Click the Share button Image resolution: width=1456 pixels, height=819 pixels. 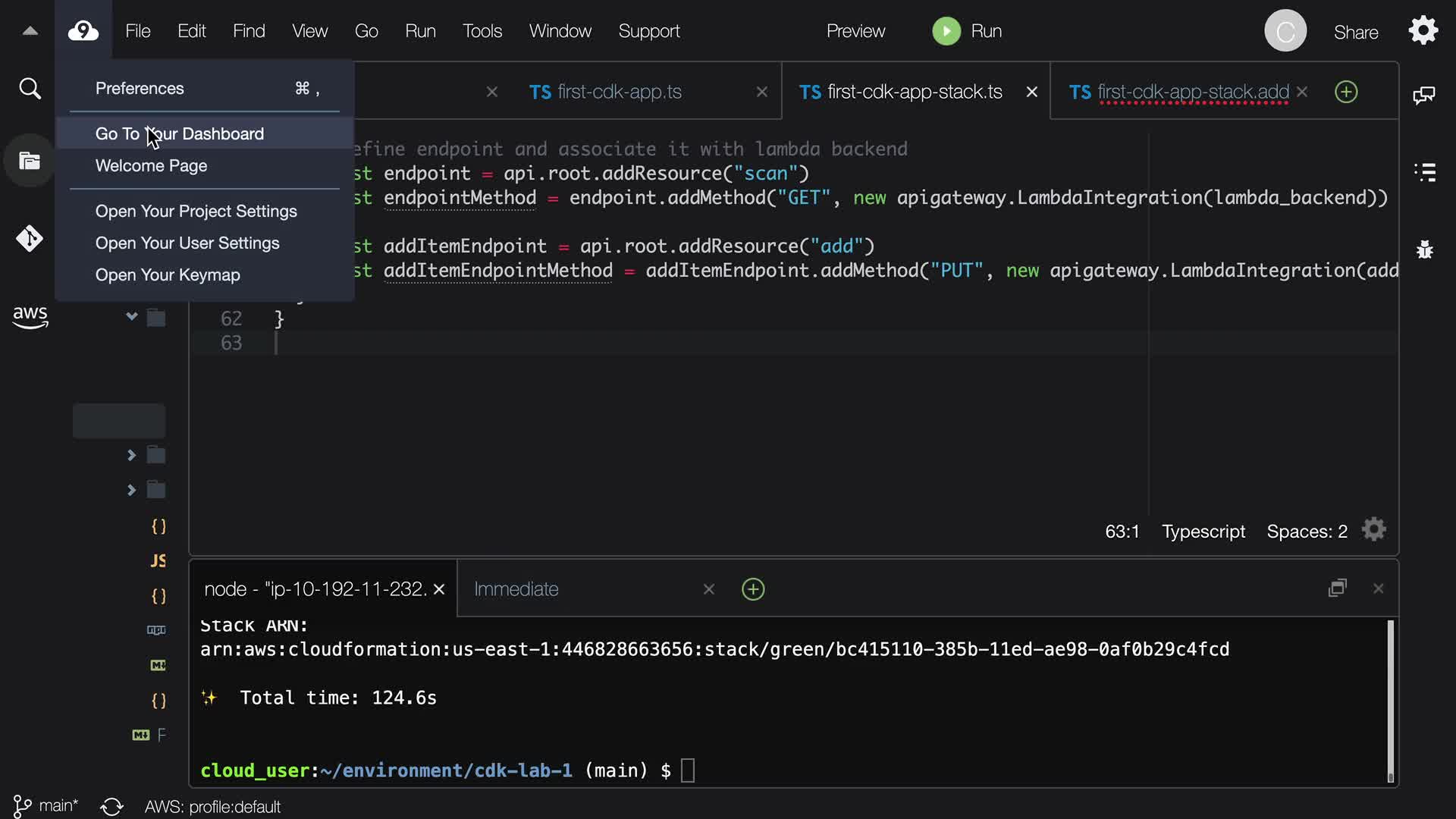(x=1356, y=32)
